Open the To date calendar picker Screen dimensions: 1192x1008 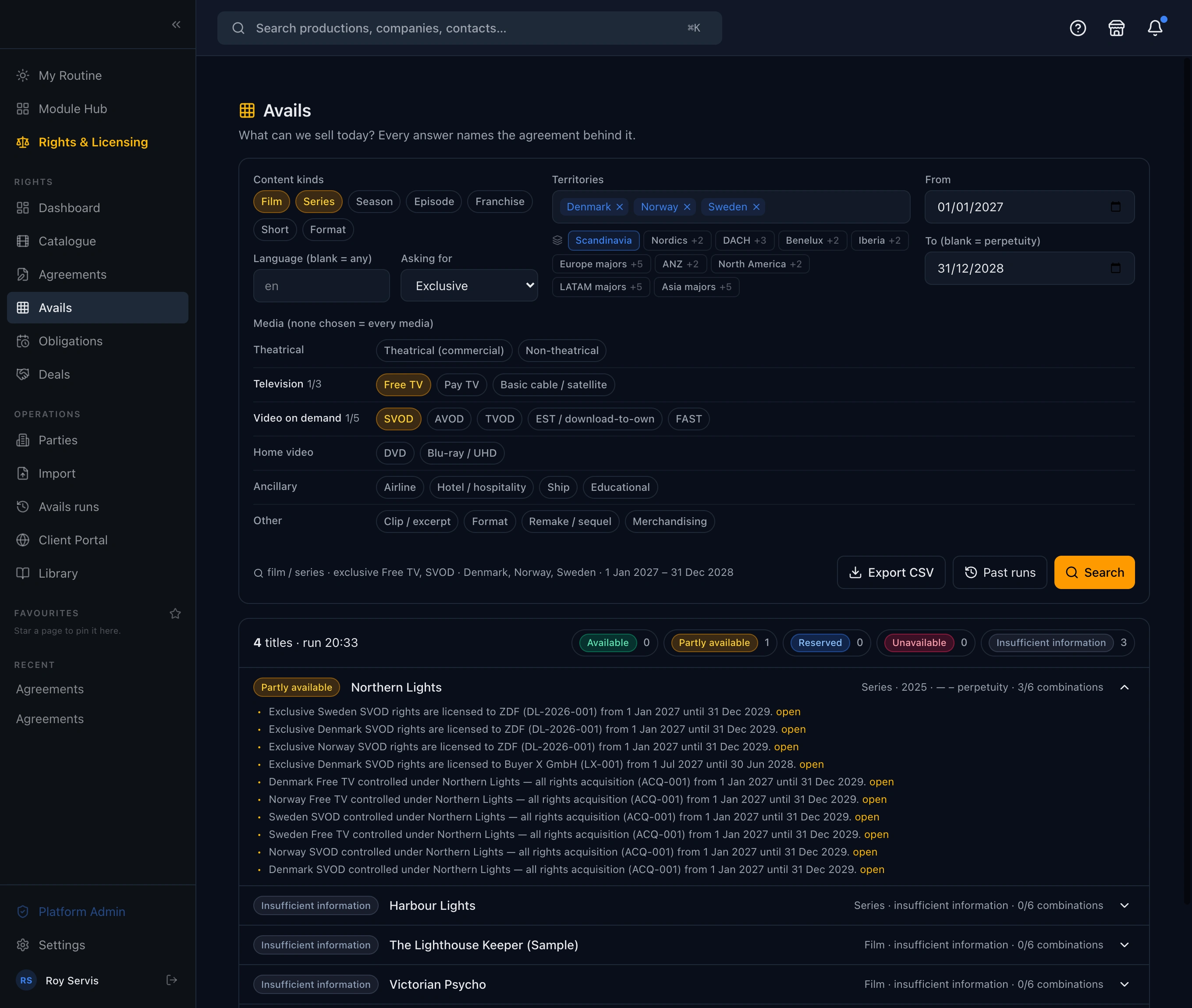point(1115,267)
